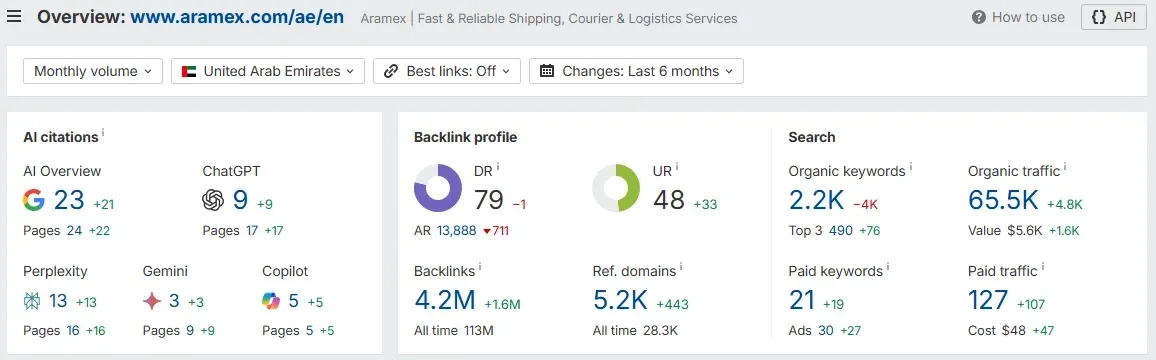Click Gemini Pages count 9
This screenshot has height=360, width=1156.
pos(189,330)
